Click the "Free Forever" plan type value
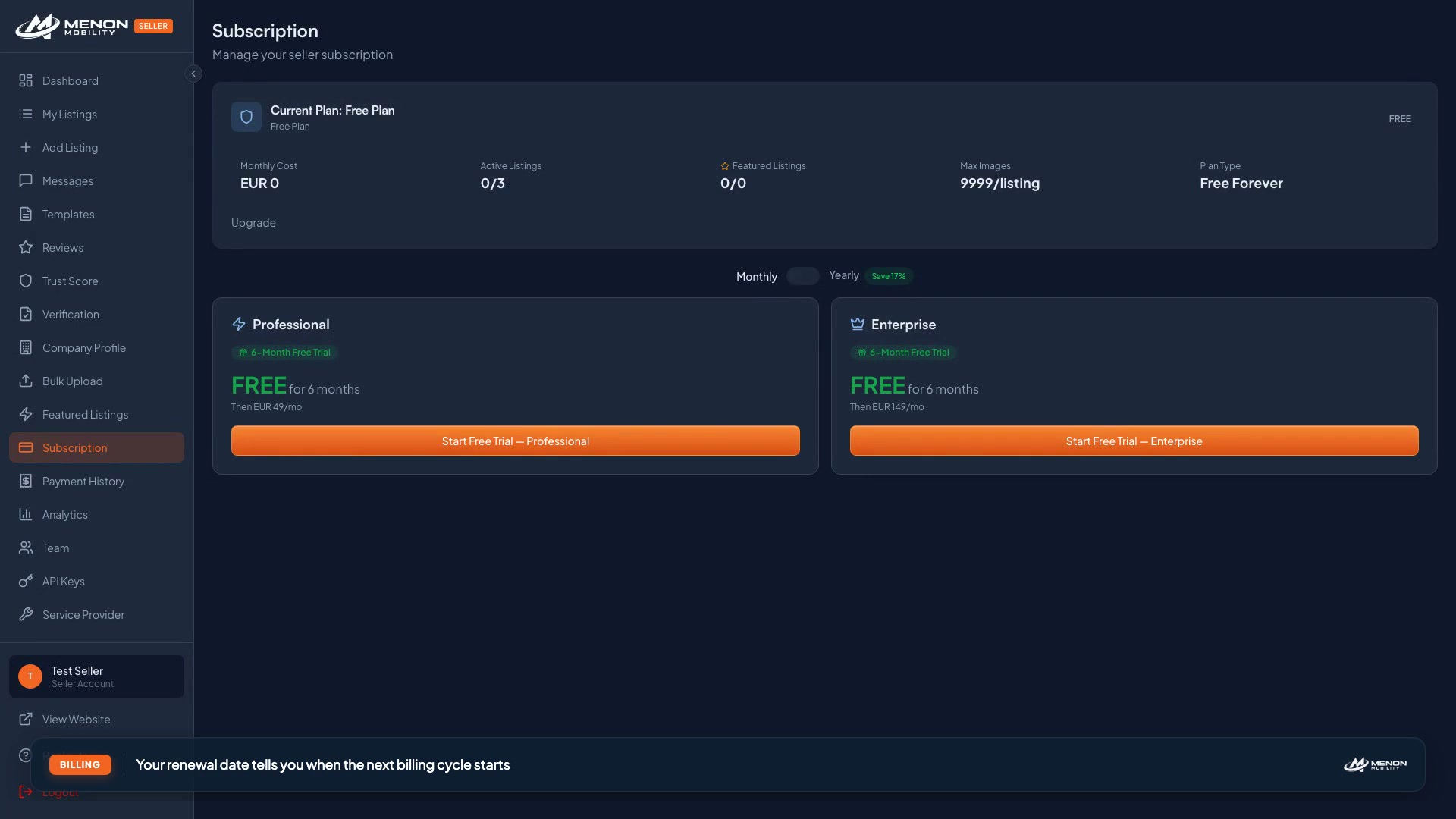 1241,184
